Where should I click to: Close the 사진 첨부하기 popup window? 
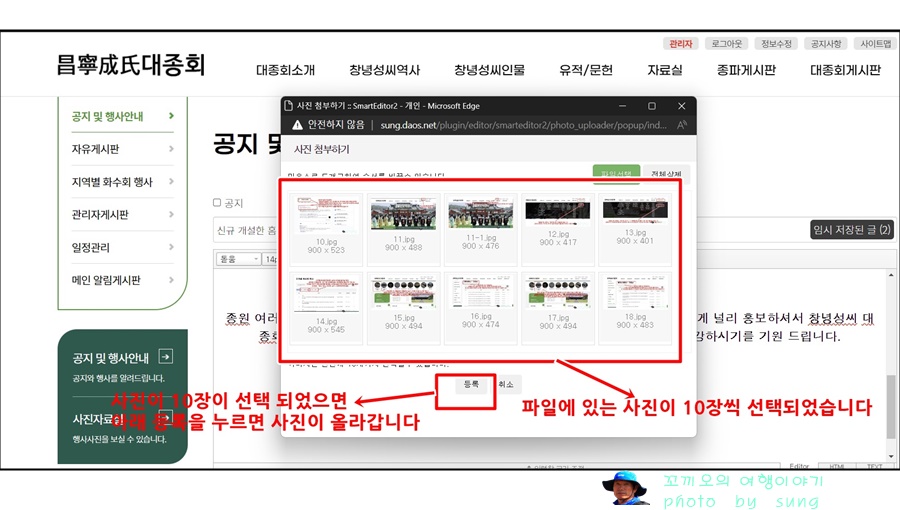(x=681, y=106)
